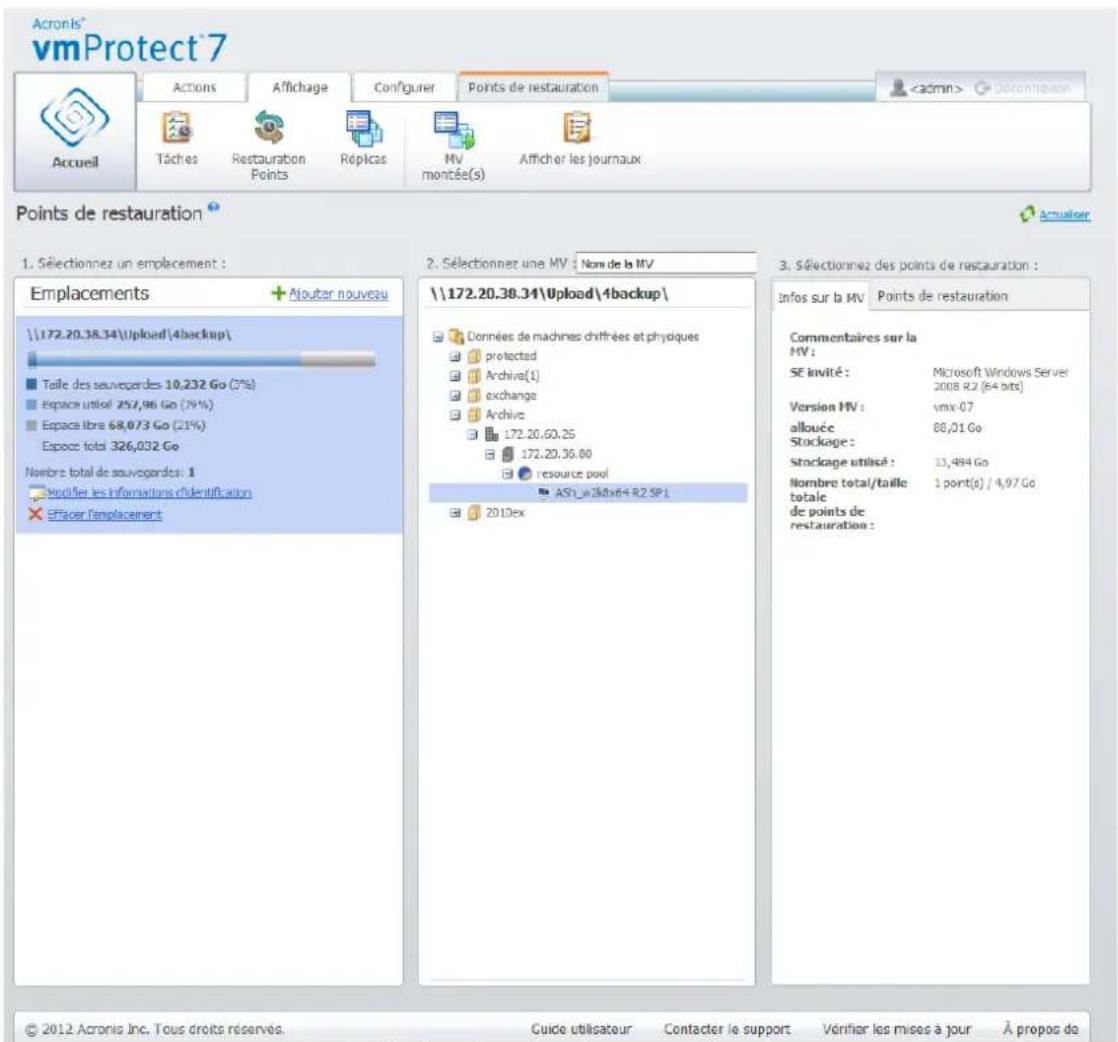Open the Accueil home button
This screenshot has height=1042, width=1118.
click(x=75, y=131)
